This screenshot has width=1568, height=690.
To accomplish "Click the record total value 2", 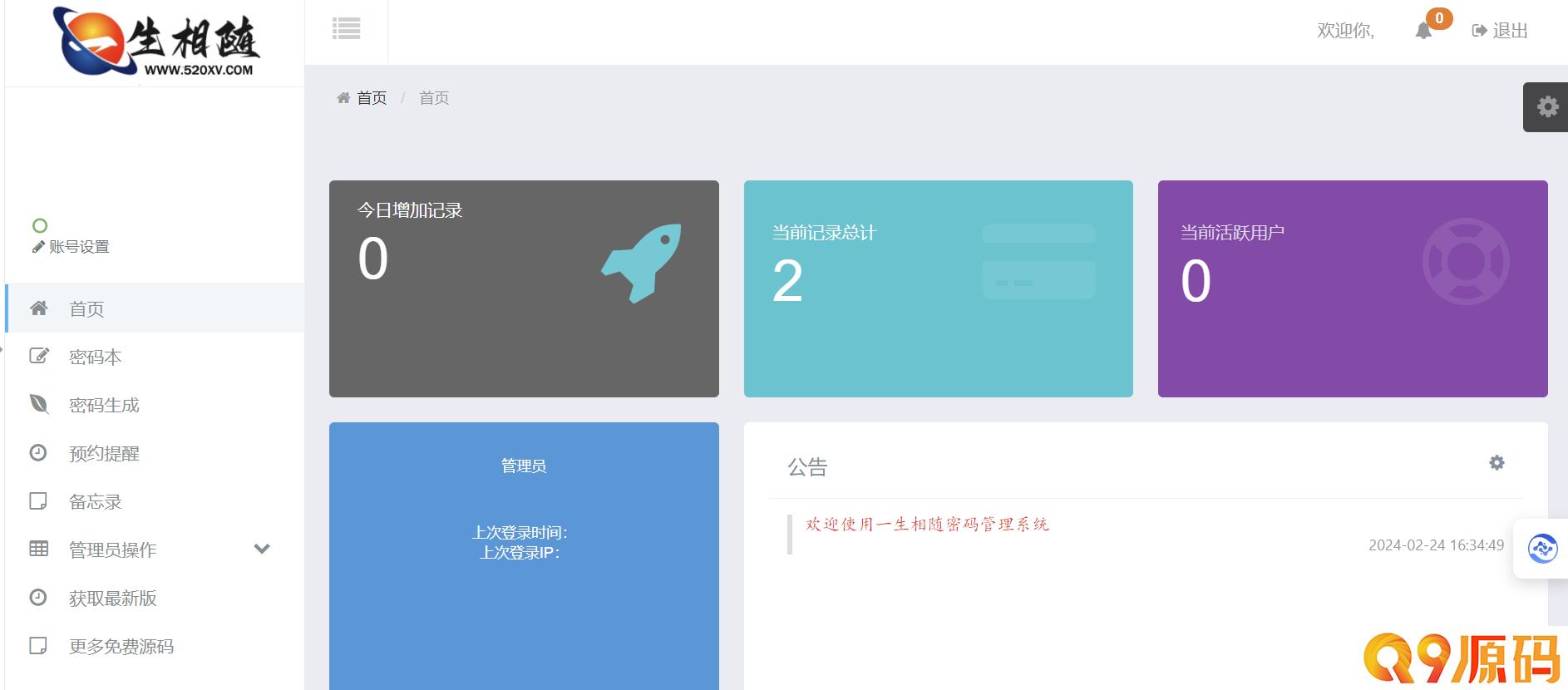I will (x=787, y=281).
